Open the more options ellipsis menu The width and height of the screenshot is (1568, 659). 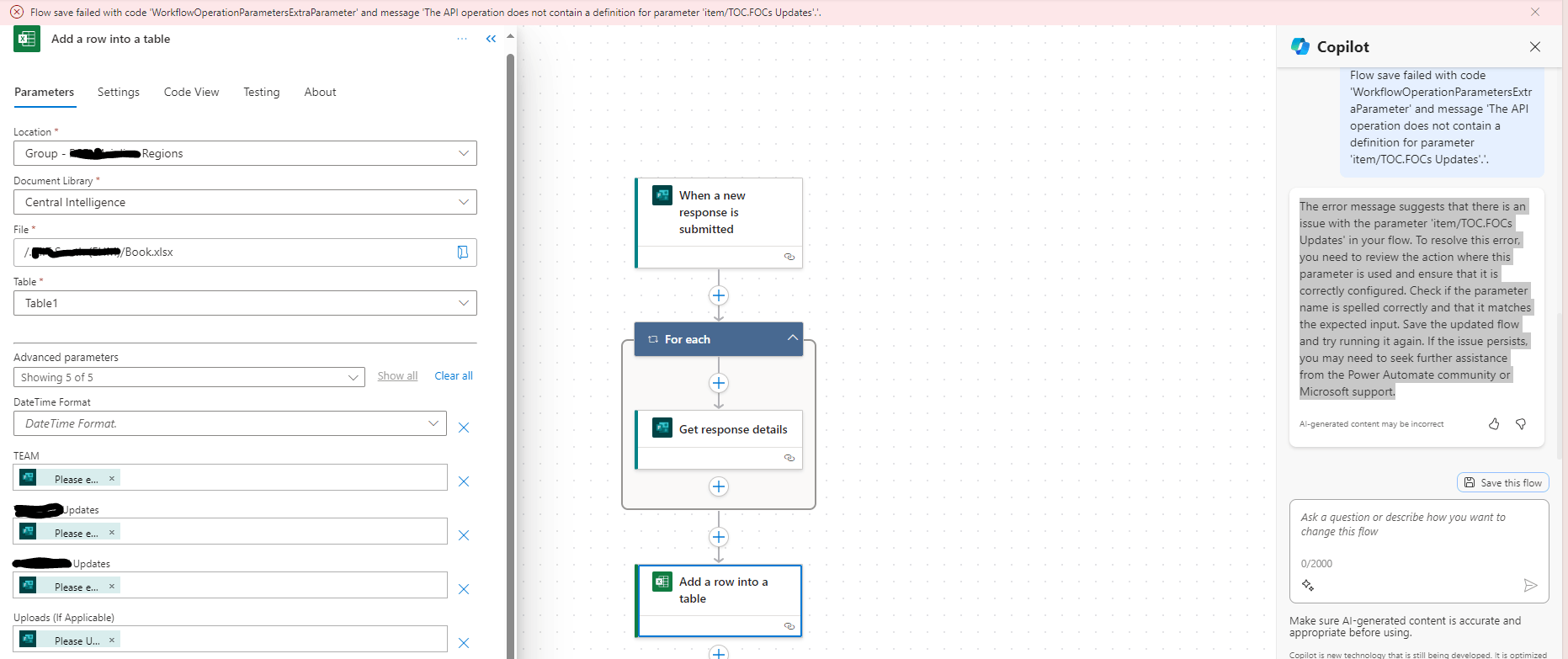[x=462, y=39]
